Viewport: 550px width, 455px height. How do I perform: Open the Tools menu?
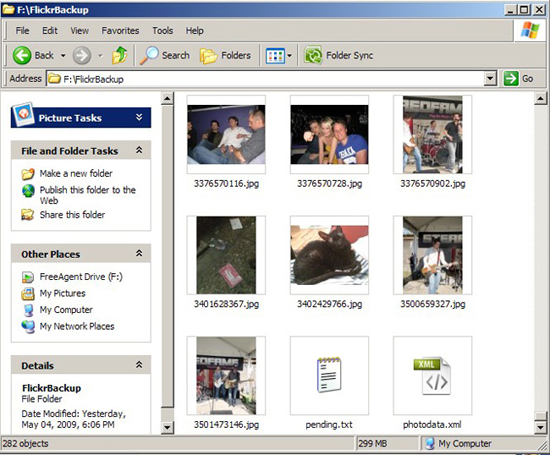162,31
